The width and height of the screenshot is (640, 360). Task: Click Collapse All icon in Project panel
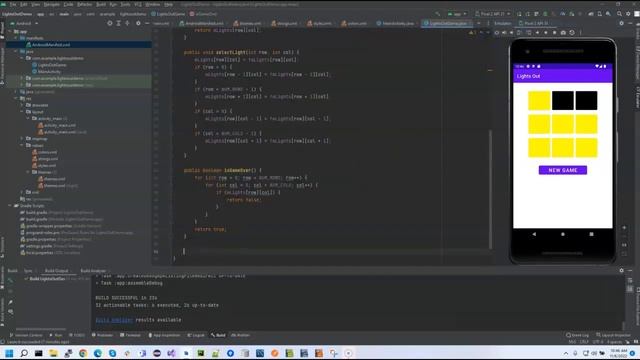coord(127,23)
